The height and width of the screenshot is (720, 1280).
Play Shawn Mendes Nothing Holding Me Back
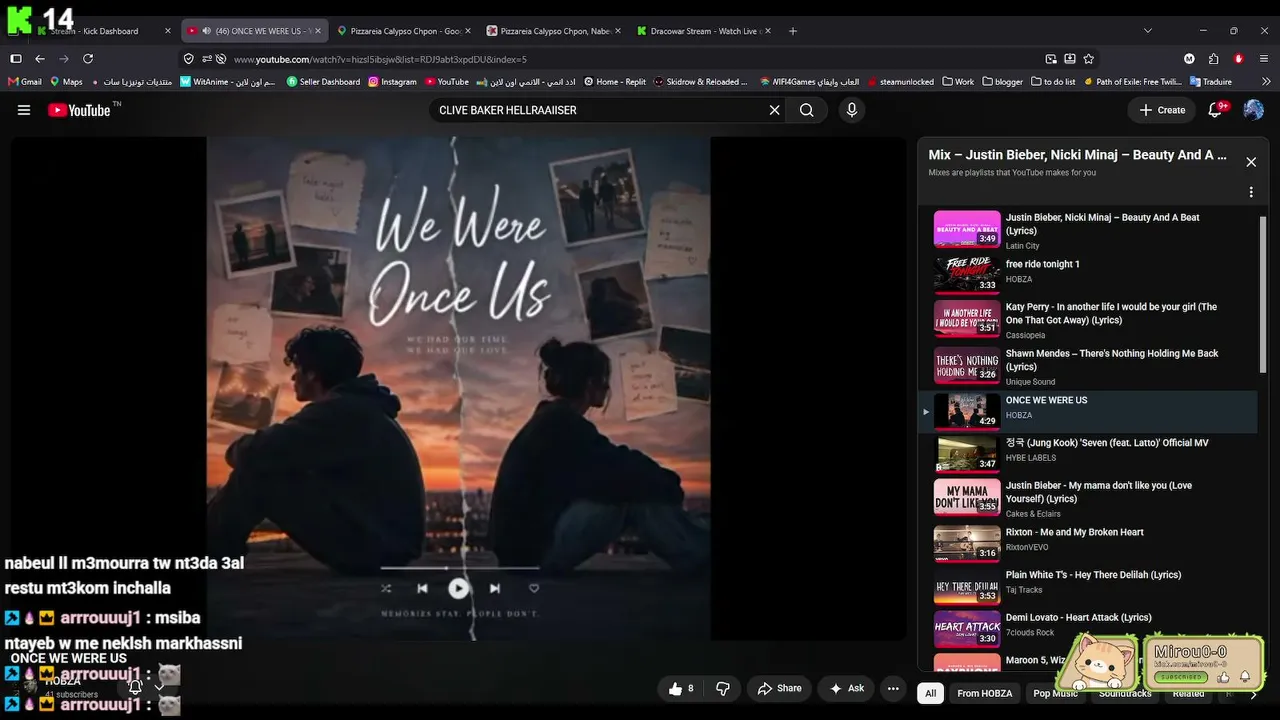click(1088, 367)
